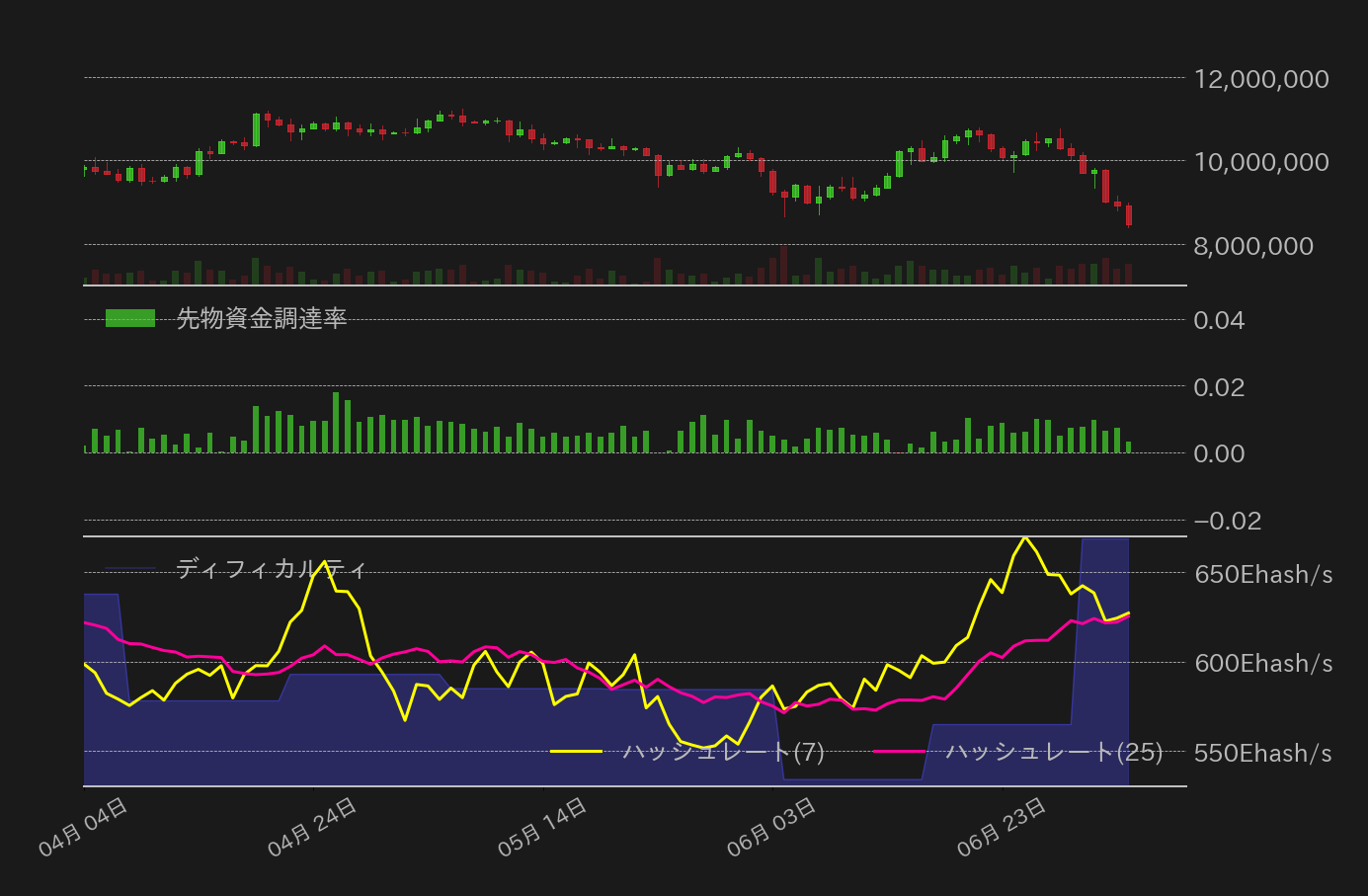Select the 05月 14日 date label
This screenshot has width=1368, height=896.
click(x=542, y=828)
